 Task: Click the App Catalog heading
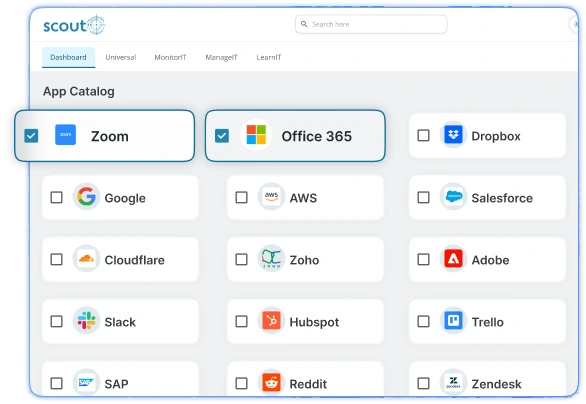[x=79, y=92]
